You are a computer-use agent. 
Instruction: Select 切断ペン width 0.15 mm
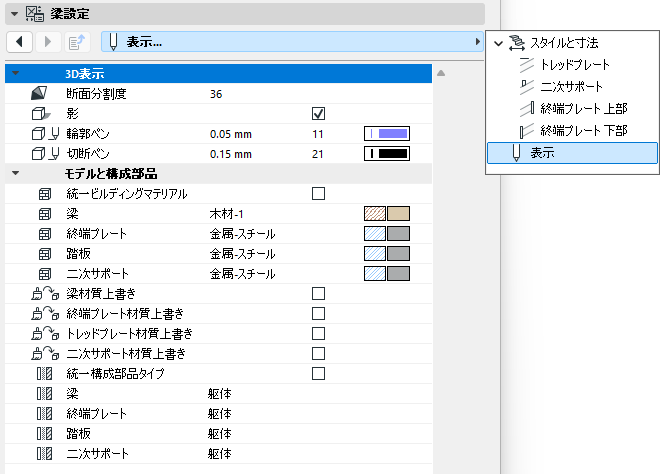(231, 154)
